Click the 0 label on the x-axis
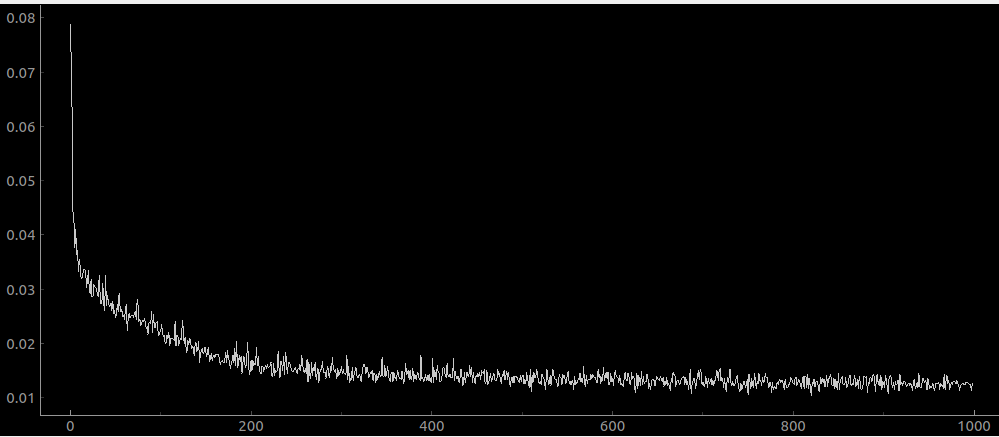Viewport: 999px width, 437px height. 70,424
